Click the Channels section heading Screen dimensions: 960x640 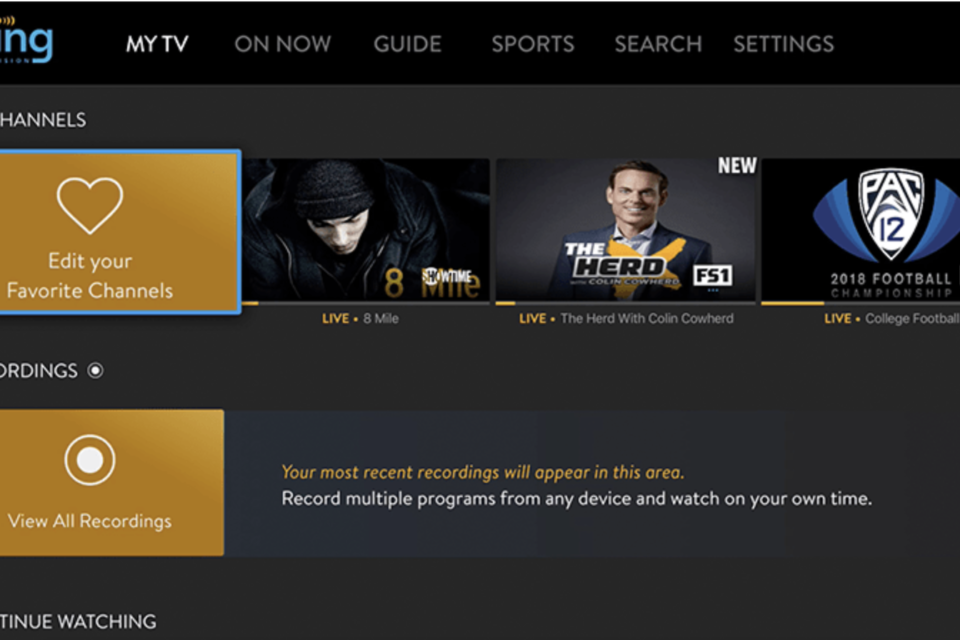[43, 120]
